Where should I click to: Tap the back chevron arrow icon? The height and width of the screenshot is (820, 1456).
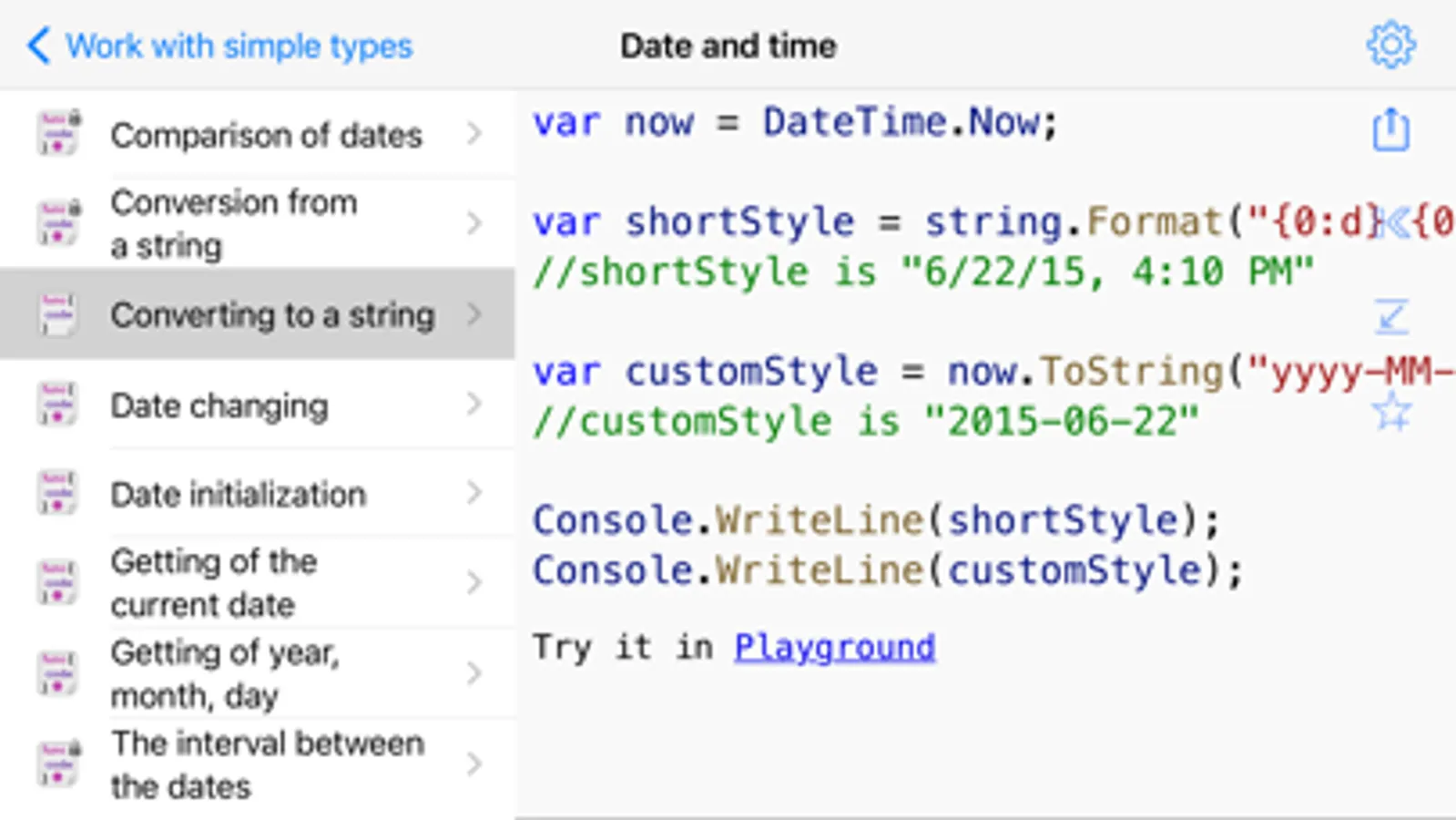click(x=38, y=45)
